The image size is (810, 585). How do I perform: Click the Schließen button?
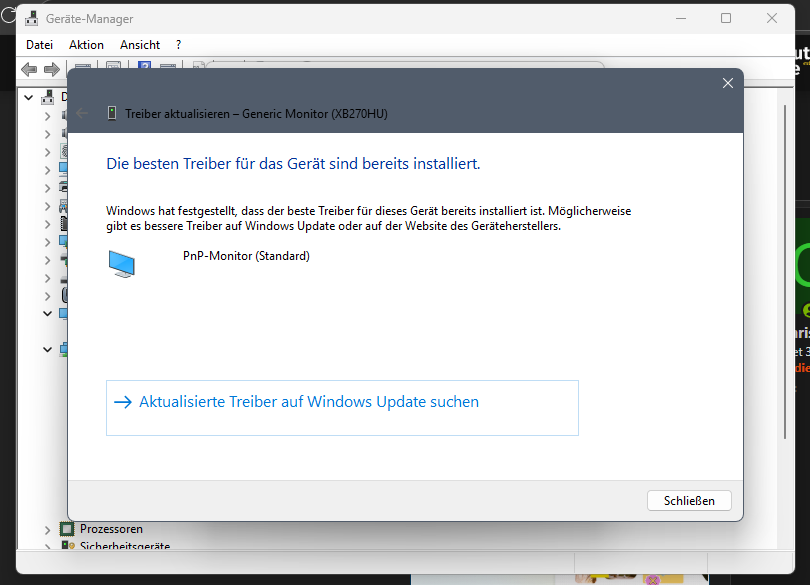coord(689,500)
